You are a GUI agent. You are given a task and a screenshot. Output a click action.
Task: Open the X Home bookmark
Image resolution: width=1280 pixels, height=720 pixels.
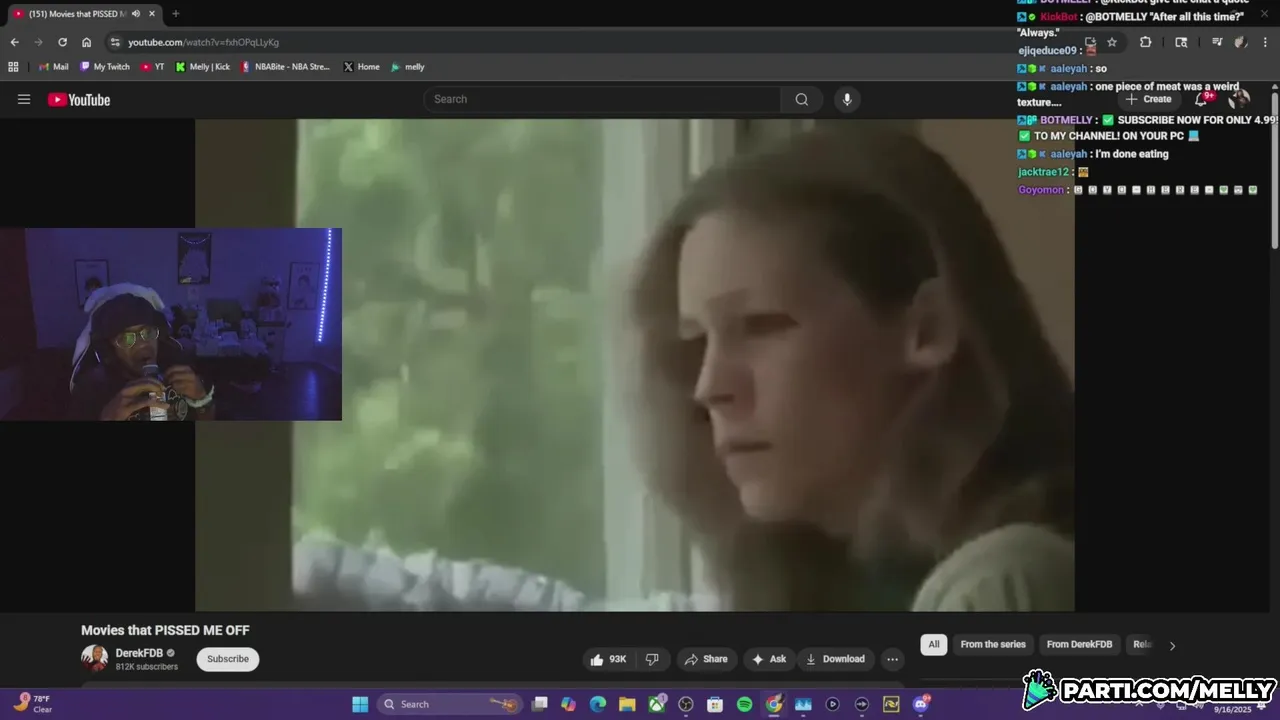pyautogui.click(x=361, y=67)
